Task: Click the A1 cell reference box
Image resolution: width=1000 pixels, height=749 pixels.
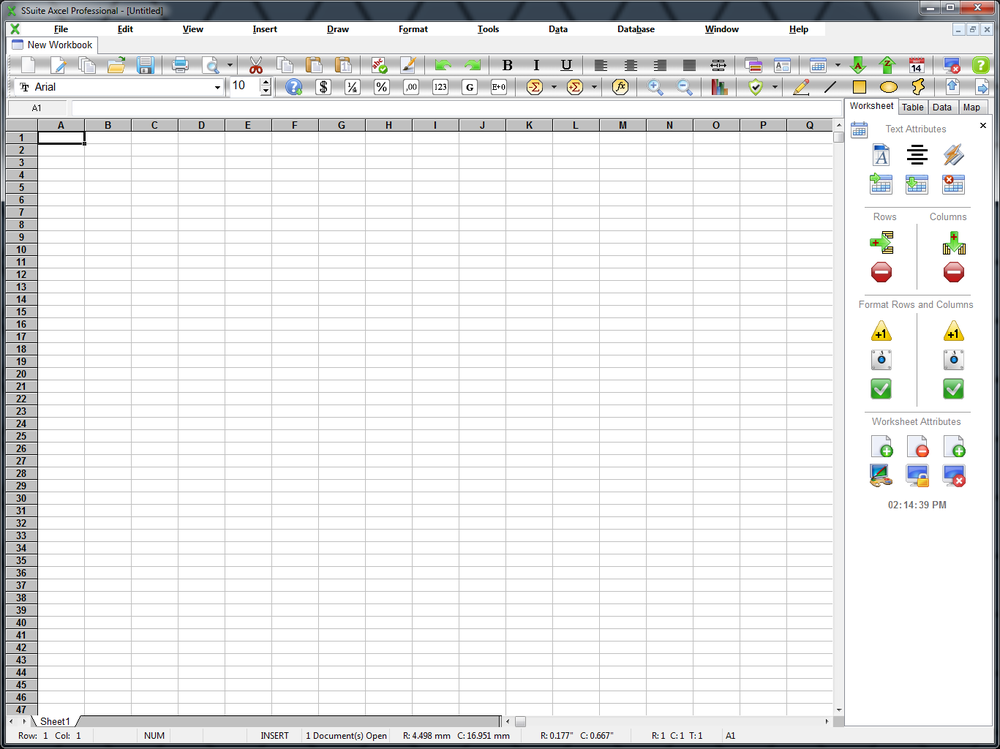Action: (36, 108)
